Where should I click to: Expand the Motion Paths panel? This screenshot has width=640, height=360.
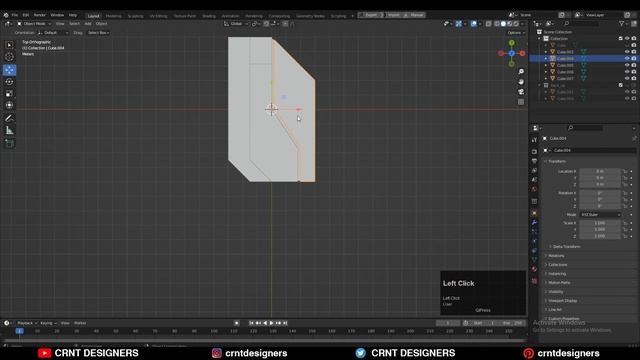pos(558,282)
